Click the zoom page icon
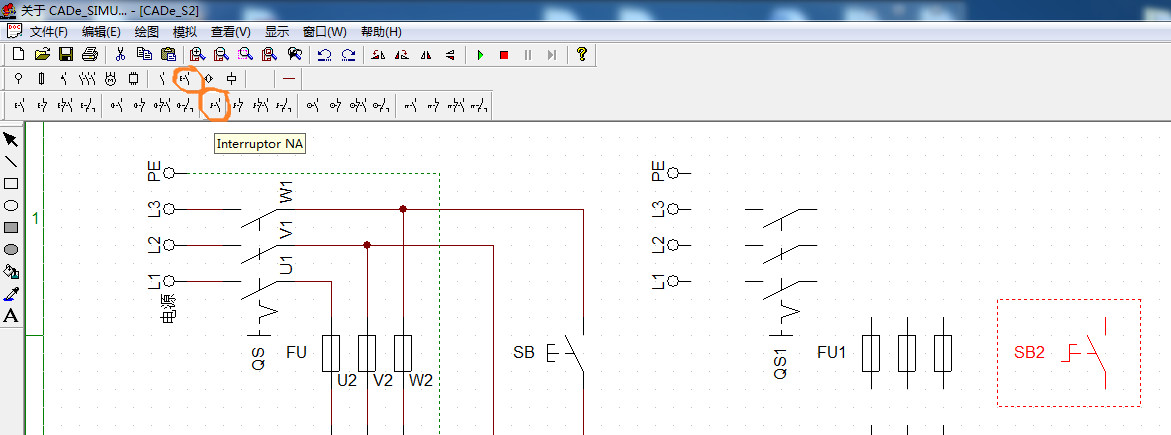 270,55
